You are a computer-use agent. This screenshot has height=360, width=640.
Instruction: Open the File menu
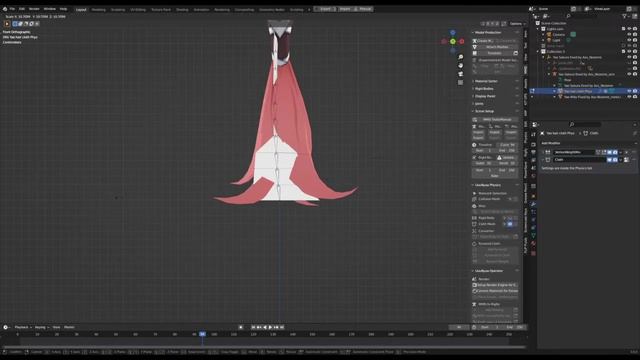[12, 9]
